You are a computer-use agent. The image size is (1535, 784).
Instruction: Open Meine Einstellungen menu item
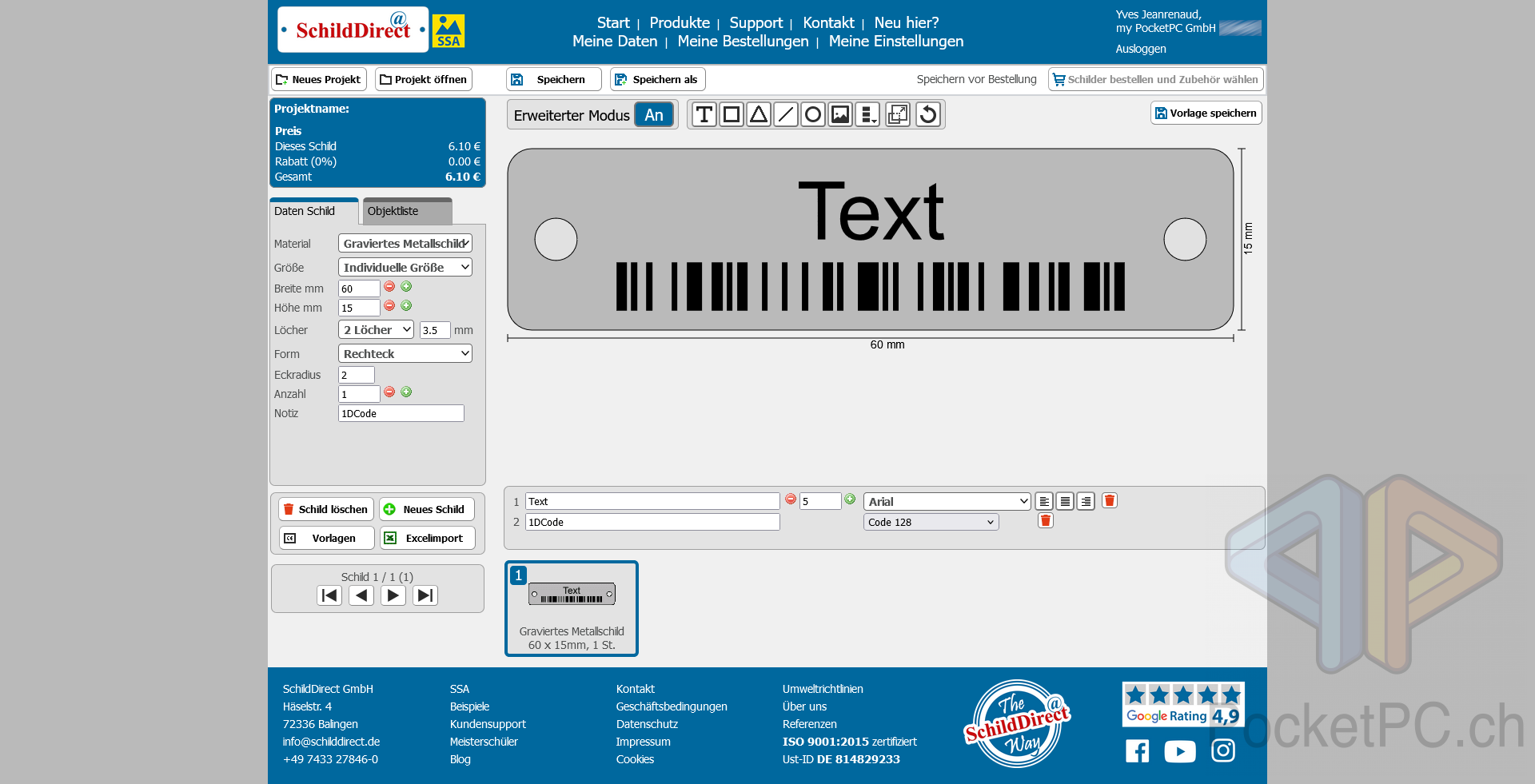(896, 41)
